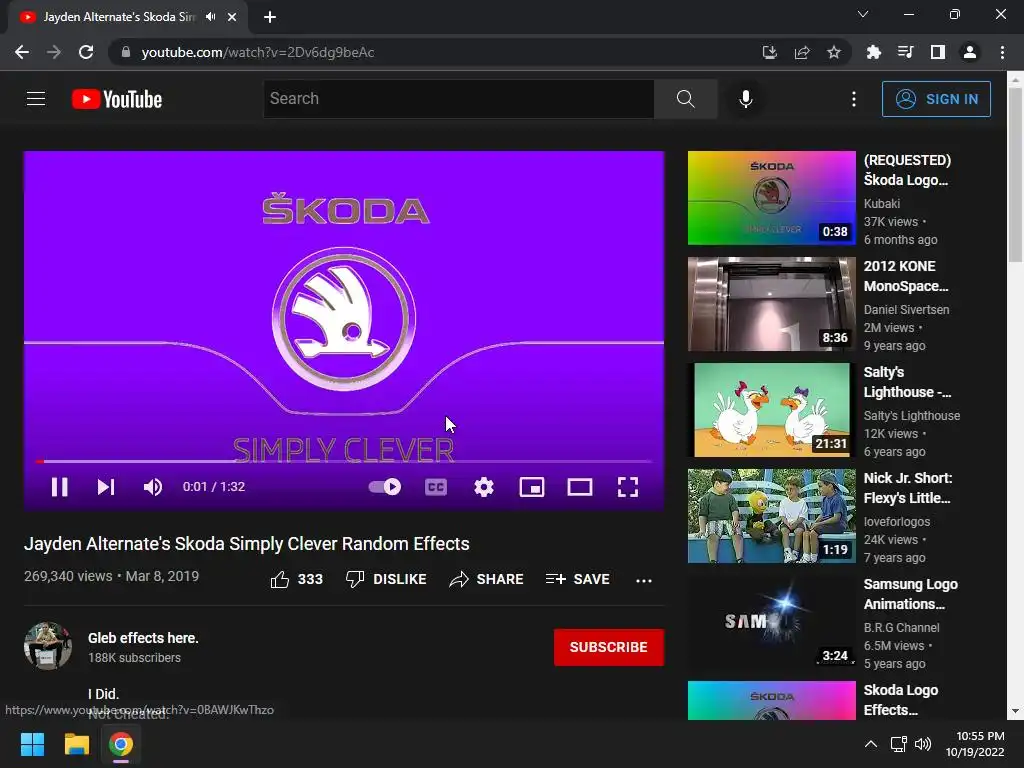Switch to theater mode

(x=580, y=487)
